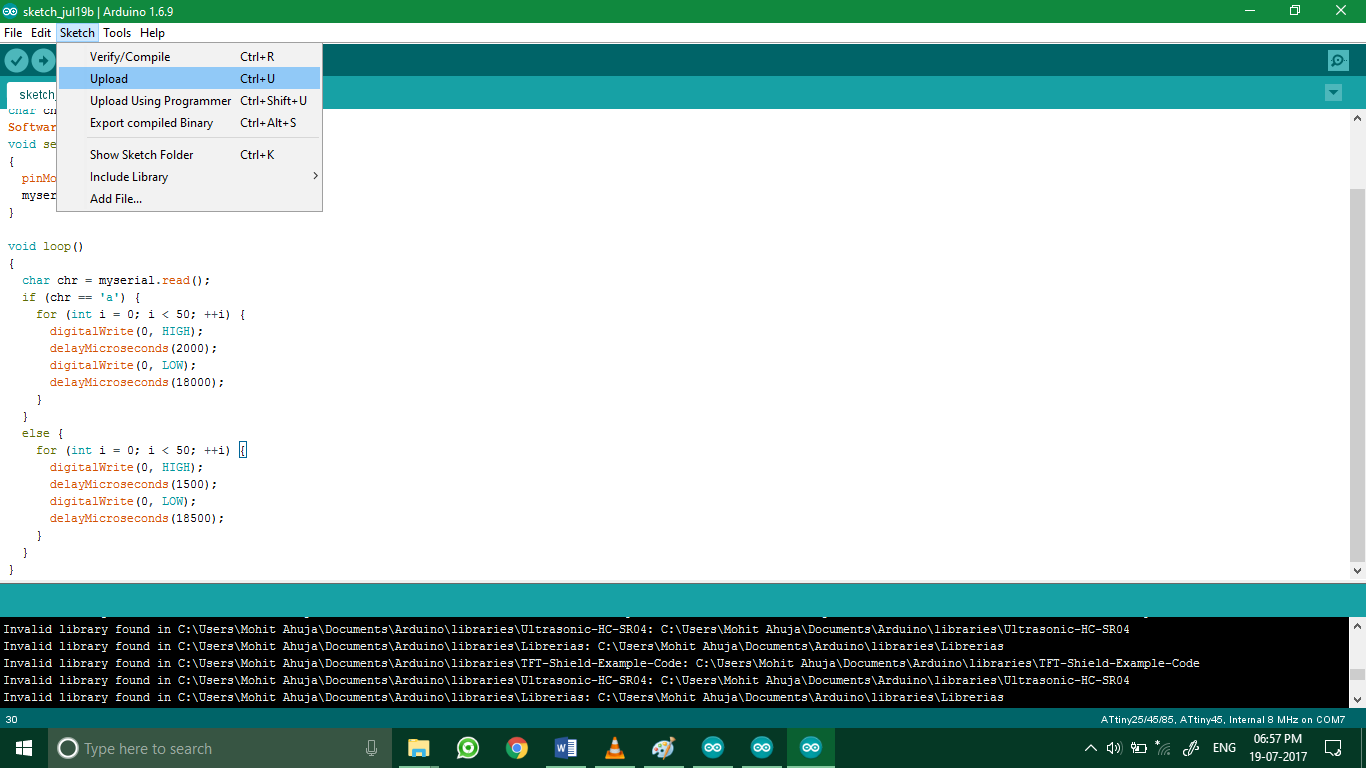Select Add File... menu entry
Viewport: 1366px width, 768px height.
tap(189, 199)
